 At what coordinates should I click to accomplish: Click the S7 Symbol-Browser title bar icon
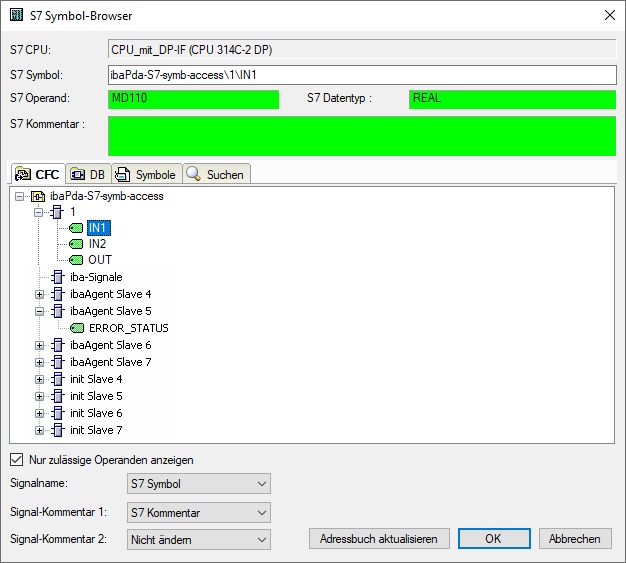pos(16,15)
